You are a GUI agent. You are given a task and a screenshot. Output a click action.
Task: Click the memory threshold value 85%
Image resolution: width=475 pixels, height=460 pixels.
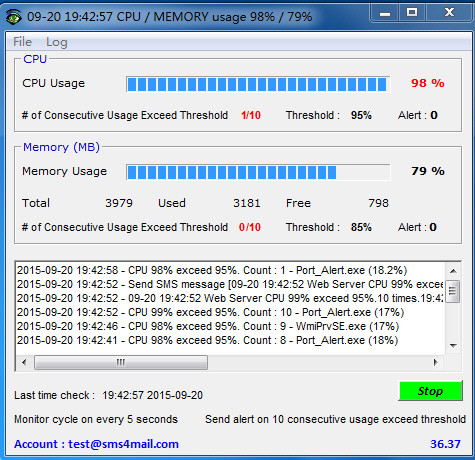pyautogui.click(x=361, y=227)
